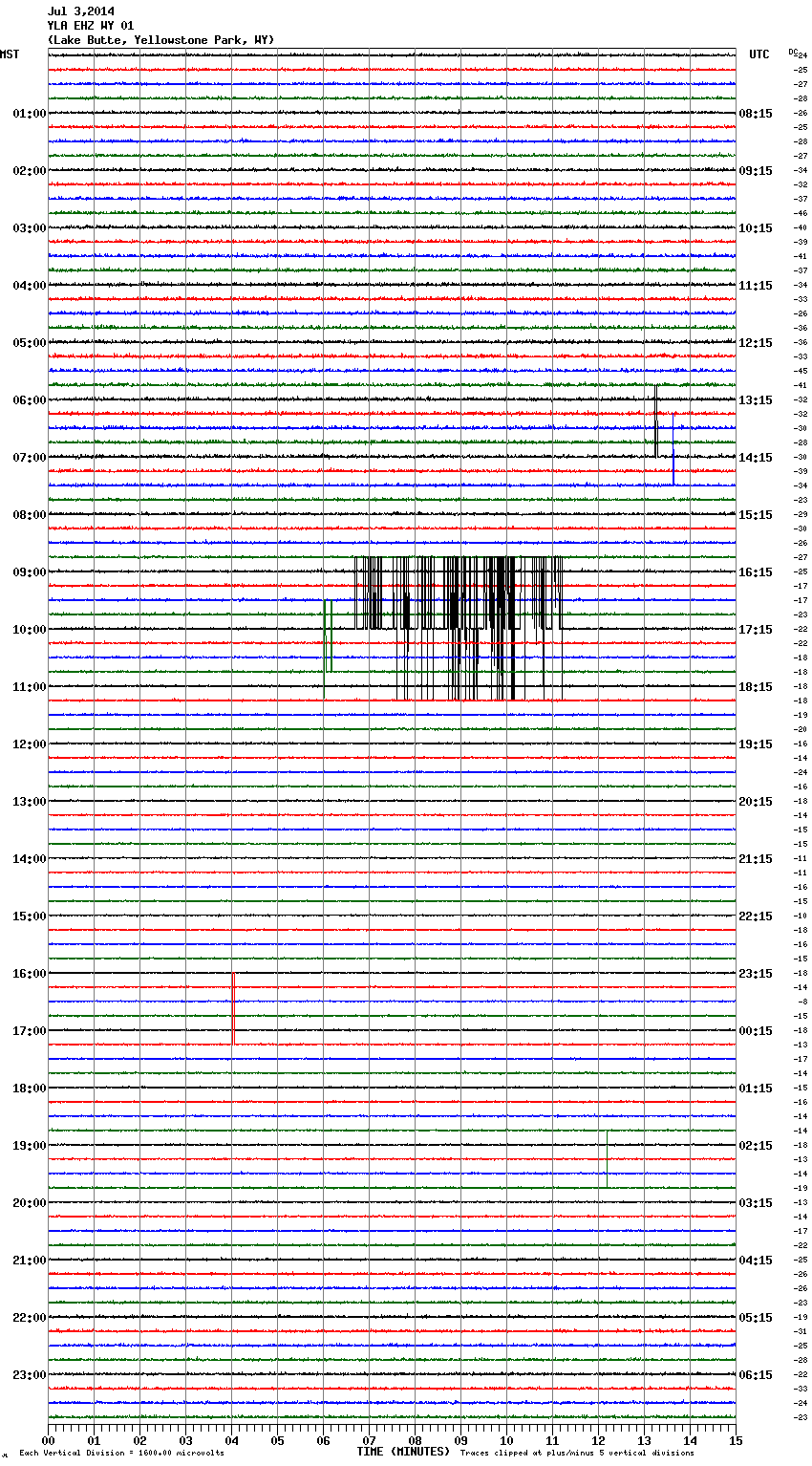Click the black spike on the 16:00 MST trace

pos(233,1008)
